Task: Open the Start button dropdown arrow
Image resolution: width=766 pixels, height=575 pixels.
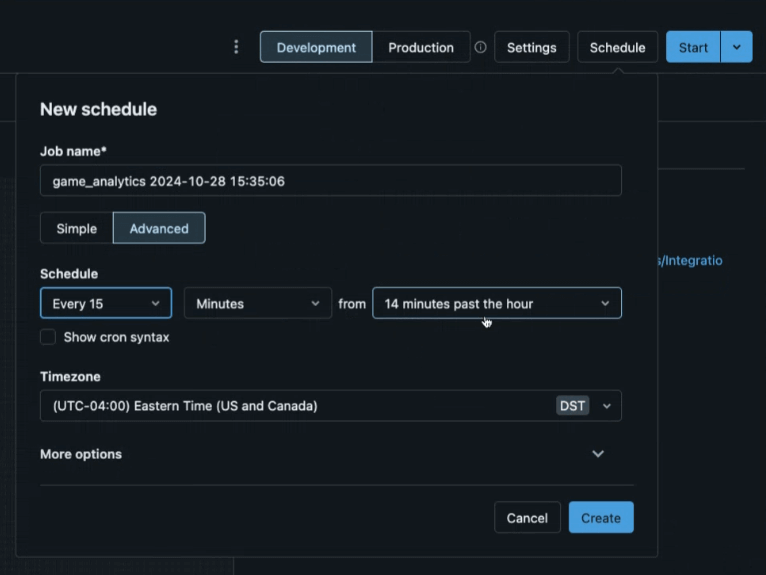Action: [x=736, y=47]
